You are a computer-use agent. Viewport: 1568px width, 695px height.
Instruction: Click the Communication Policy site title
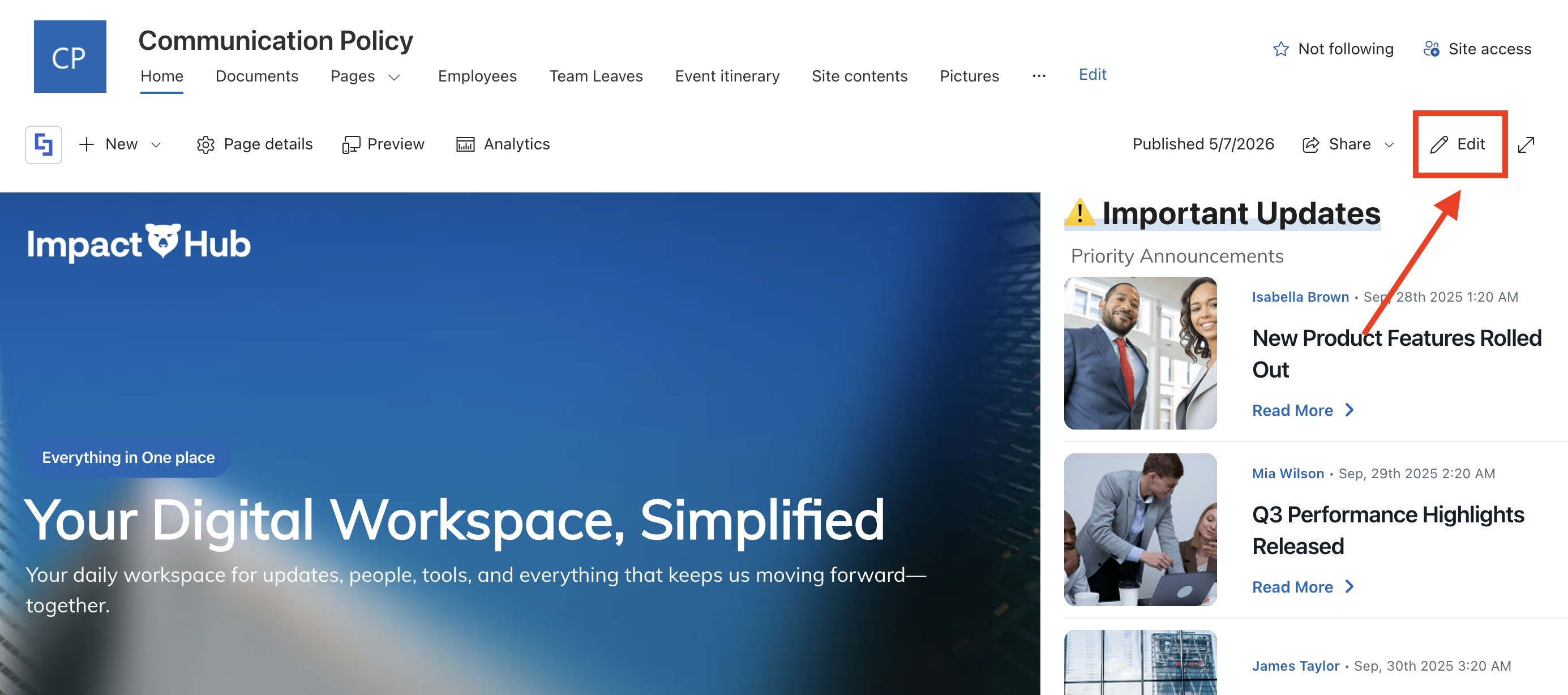tap(276, 41)
